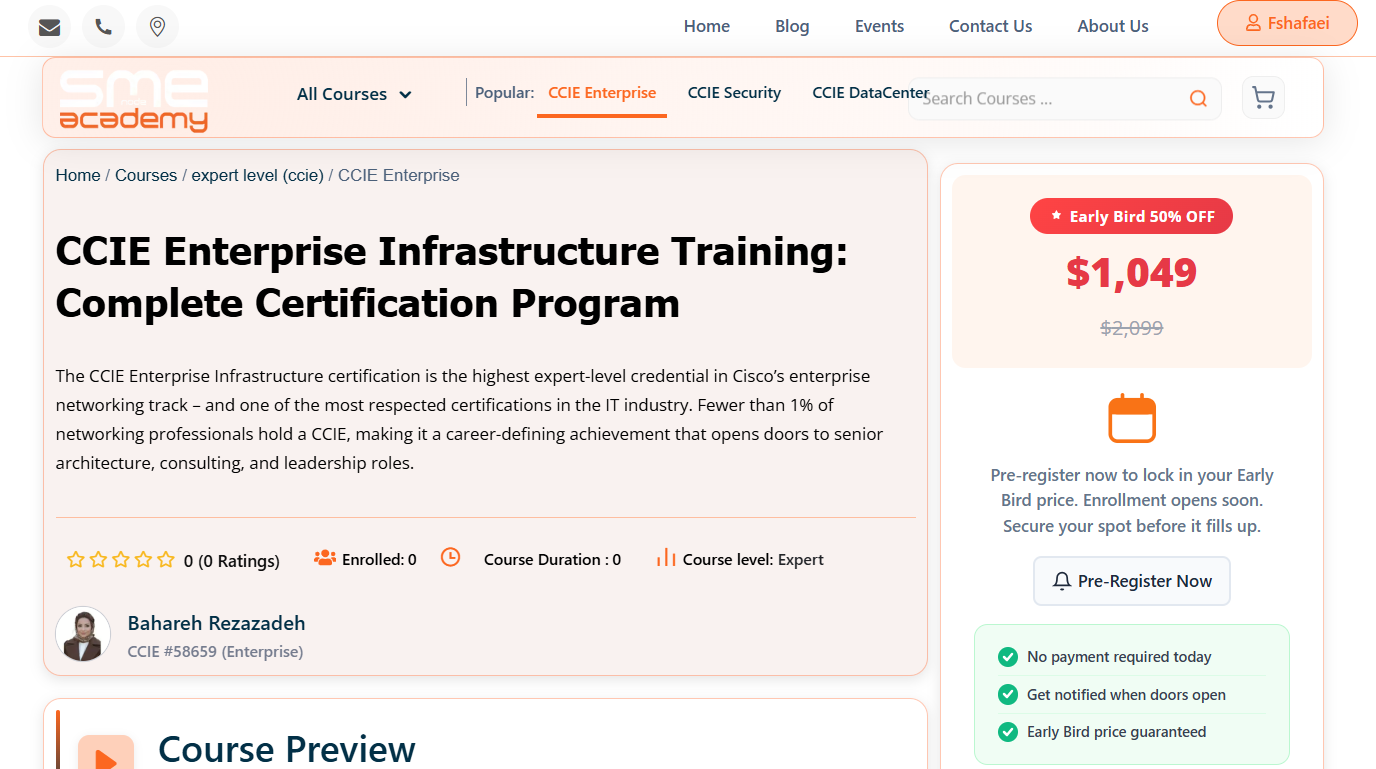Click the Enrolled: 0 text
The width and height of the screenshot is (1376, 769).
(379, 560)
